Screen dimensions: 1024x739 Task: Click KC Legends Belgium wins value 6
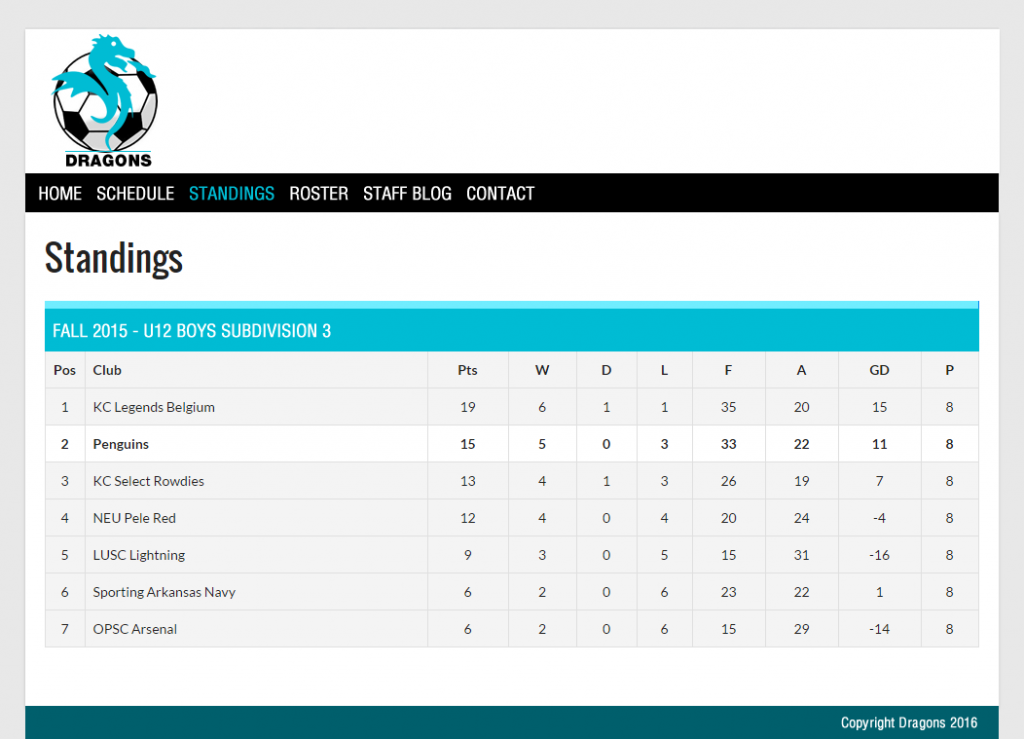point(542,407)
